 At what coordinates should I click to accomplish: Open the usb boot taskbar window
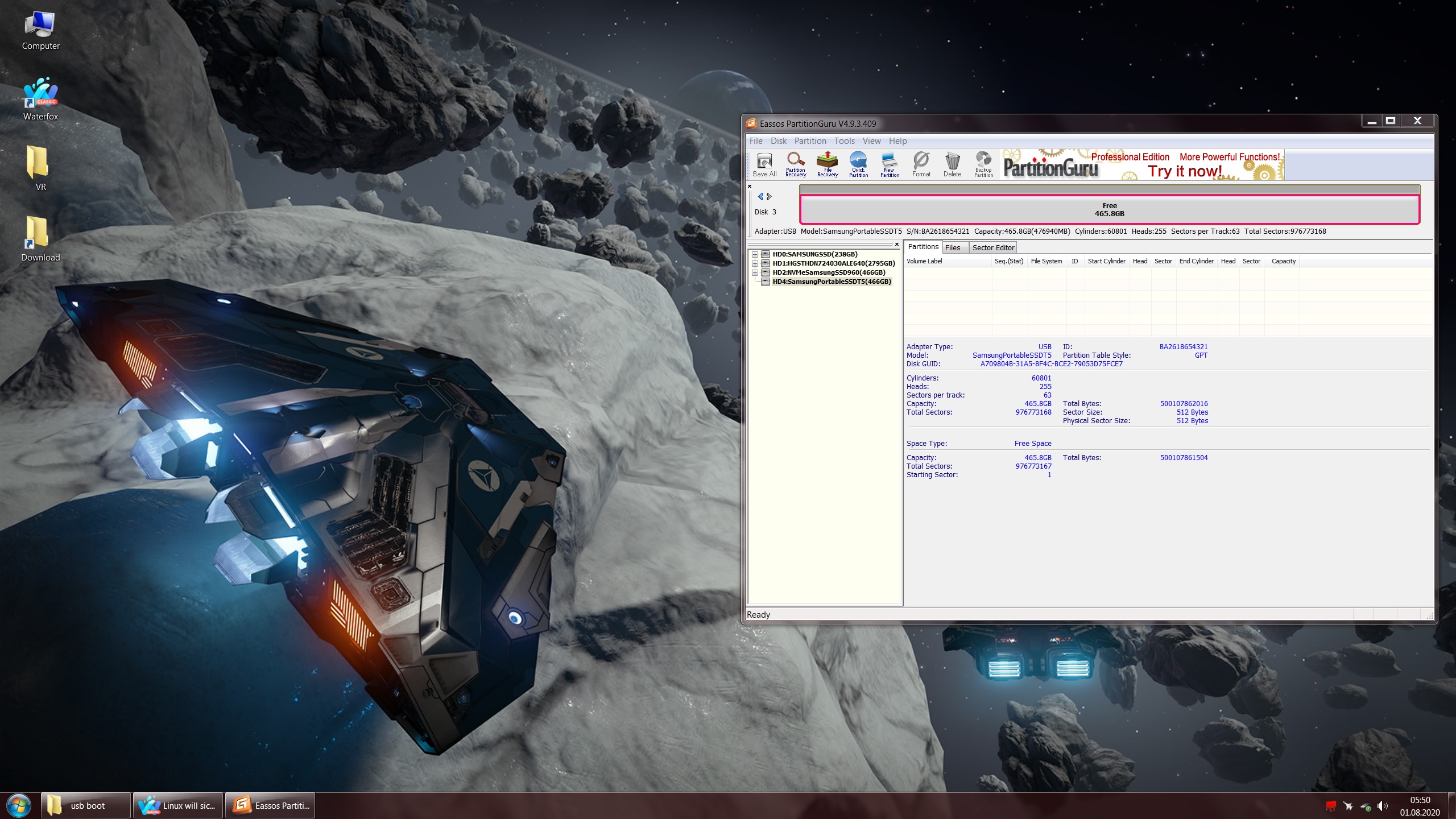86,805
